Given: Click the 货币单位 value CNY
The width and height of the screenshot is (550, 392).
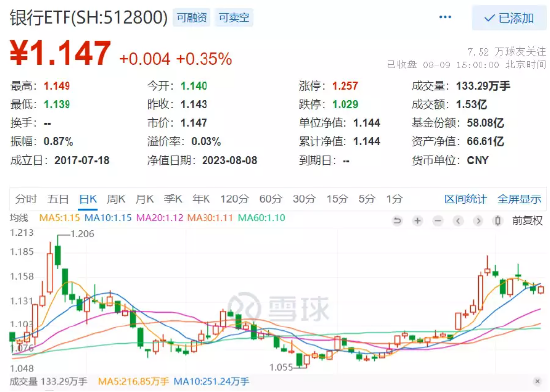Looking at the screenshot, I should pyautogui.click(x=478, y=160).
